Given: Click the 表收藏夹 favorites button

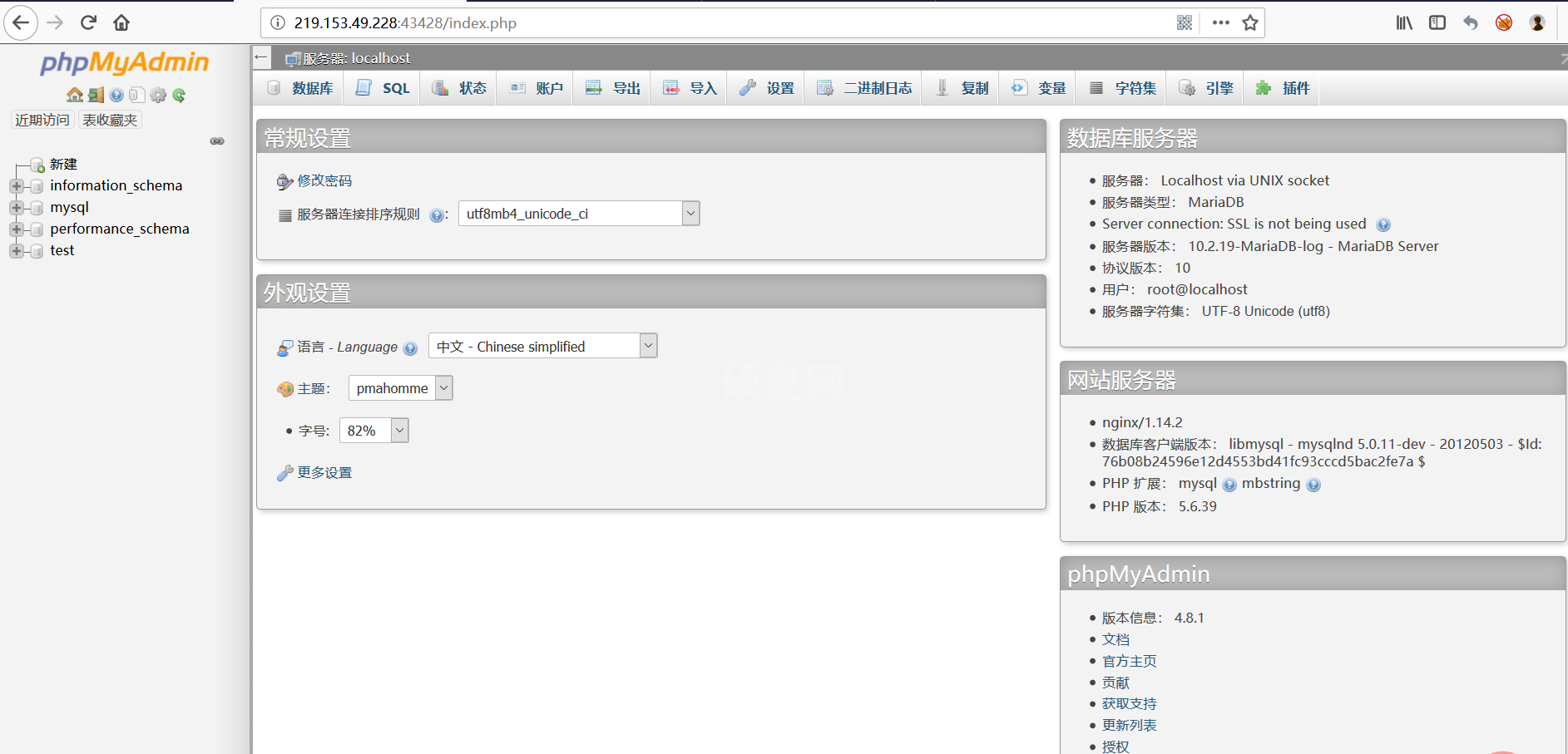Looking at the screenshot, I should (x=110, y=120).
